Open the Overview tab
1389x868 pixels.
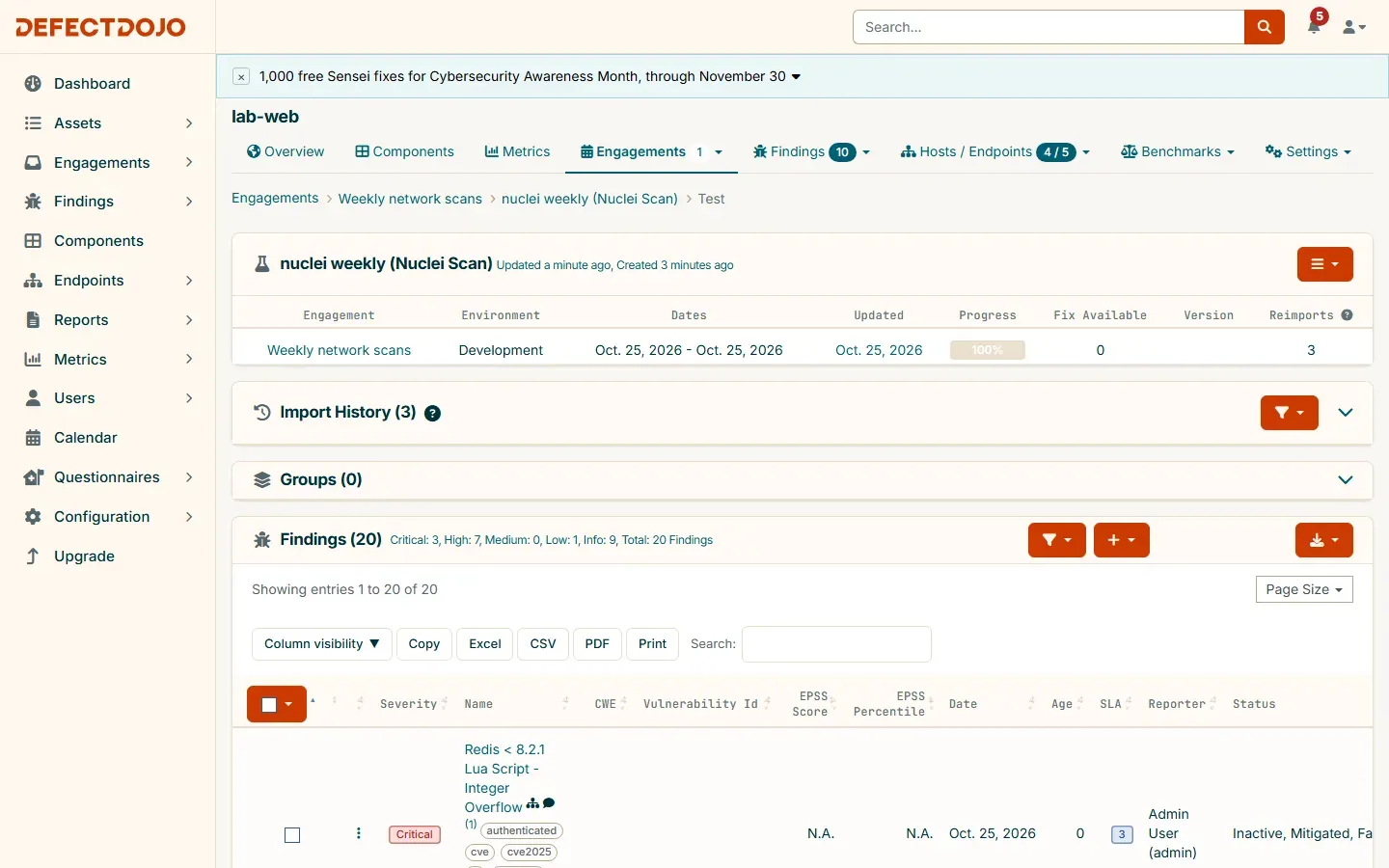[x=286, y=151]
